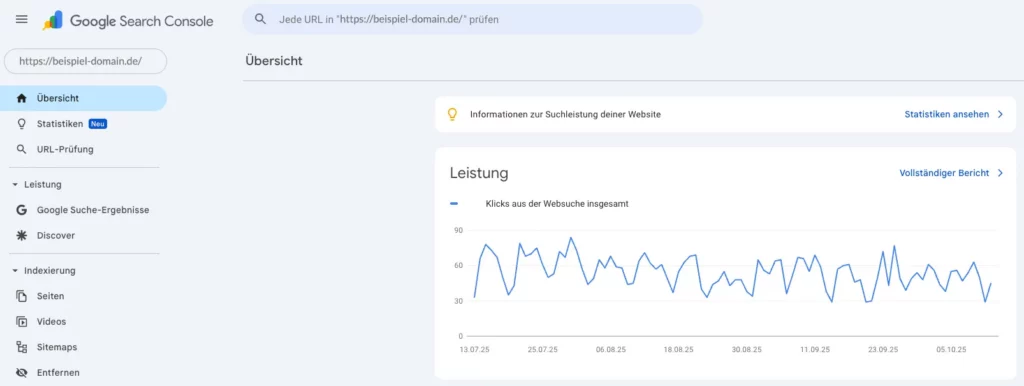The width and height of the screenshot is (1024, 386).
Task: Click chevron next to Statistiken ansehen
Action: click(1000, 115)
